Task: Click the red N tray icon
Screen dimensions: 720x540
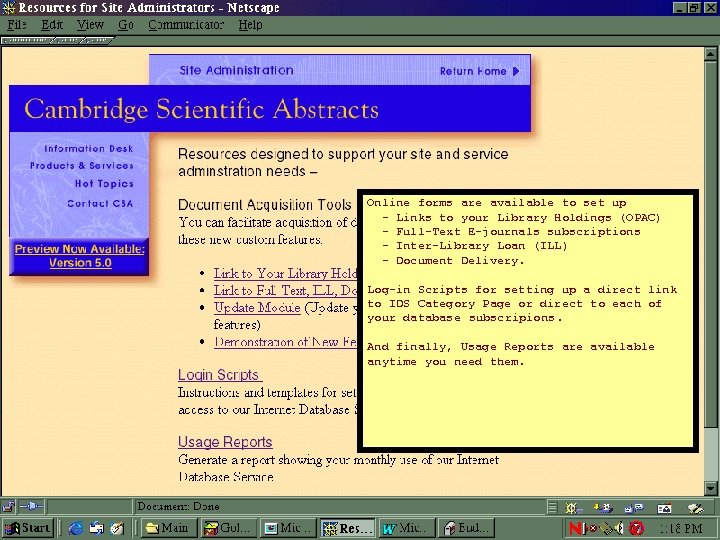Action: pyautogui.click(x=574, y=529)
